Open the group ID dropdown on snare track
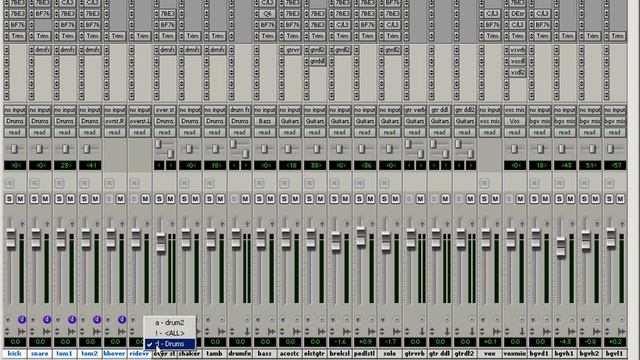Image resolution: width=640 pixels, height=360 pixels. pyautogui.click(x=33, y=320)
